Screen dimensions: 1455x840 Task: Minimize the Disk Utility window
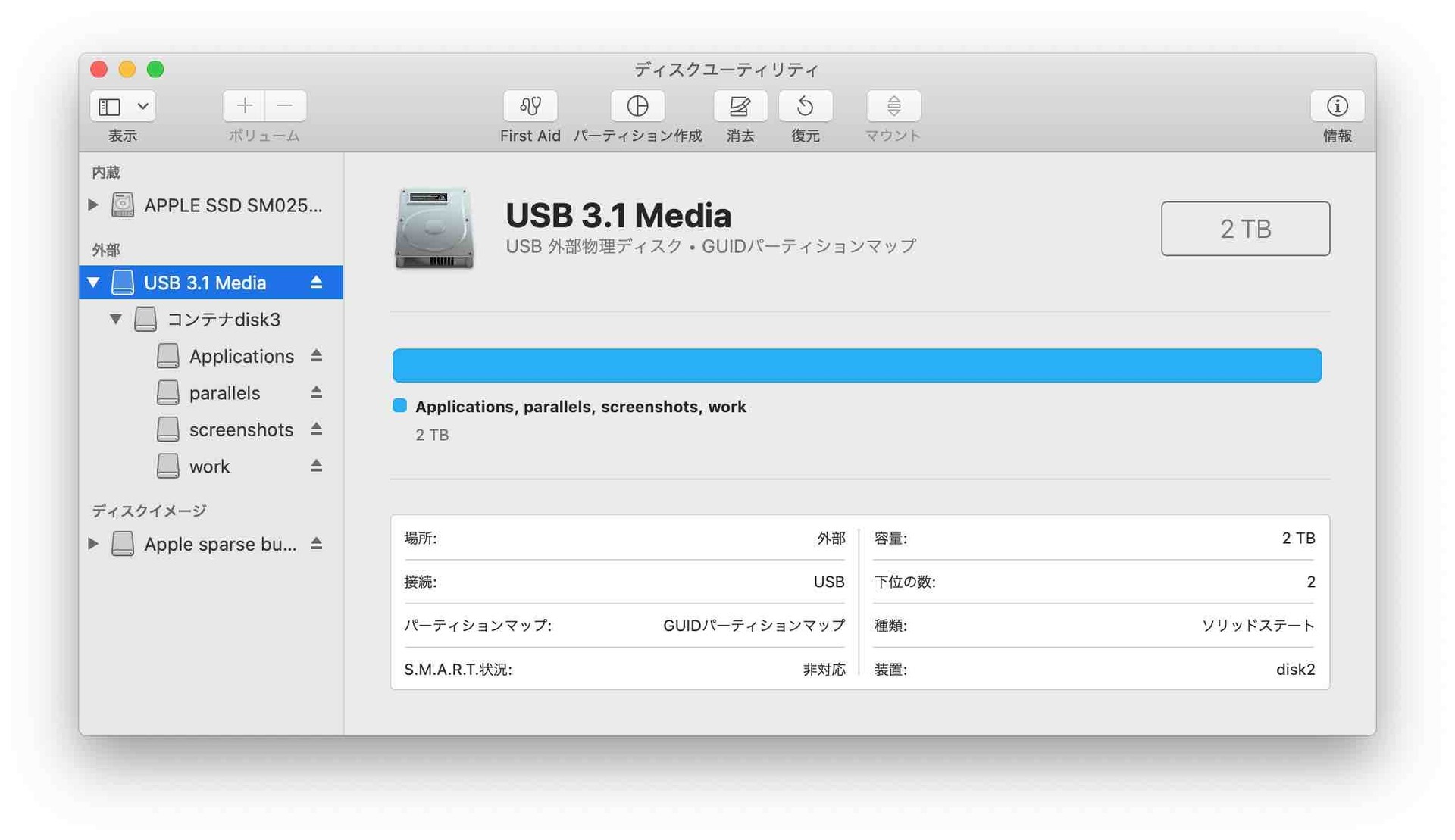click(127, 69)
